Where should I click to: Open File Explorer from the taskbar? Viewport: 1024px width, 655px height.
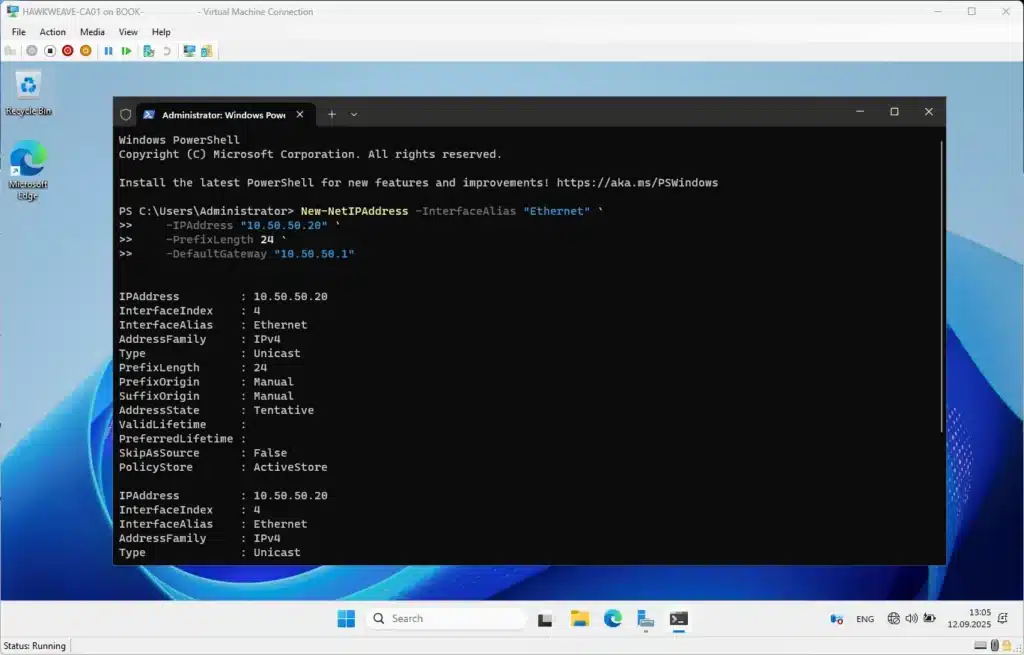[579, 619]
